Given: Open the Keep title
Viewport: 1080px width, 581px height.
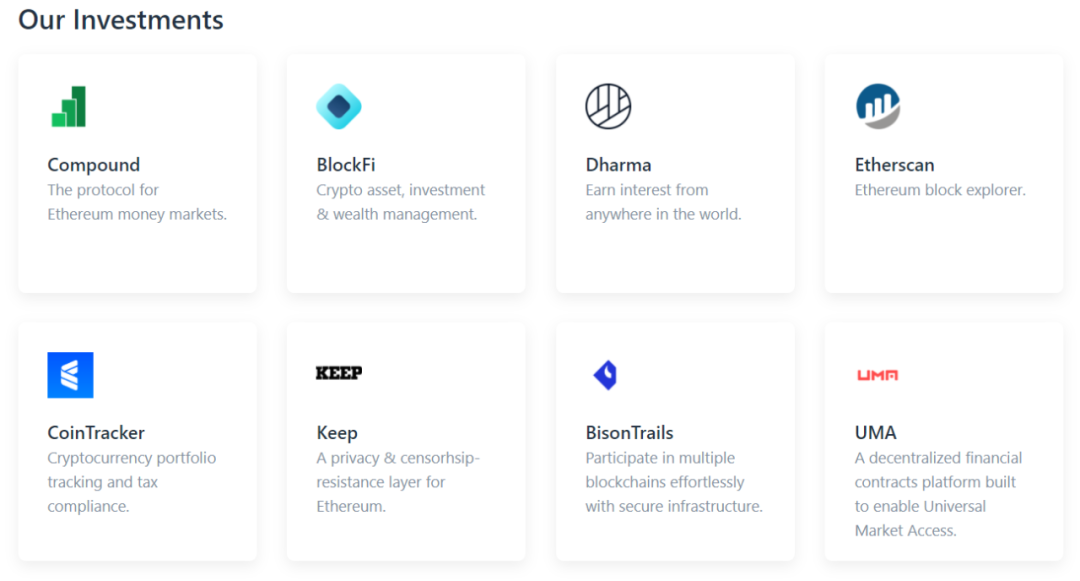Looking at the screenshot, I should point(337,434).
